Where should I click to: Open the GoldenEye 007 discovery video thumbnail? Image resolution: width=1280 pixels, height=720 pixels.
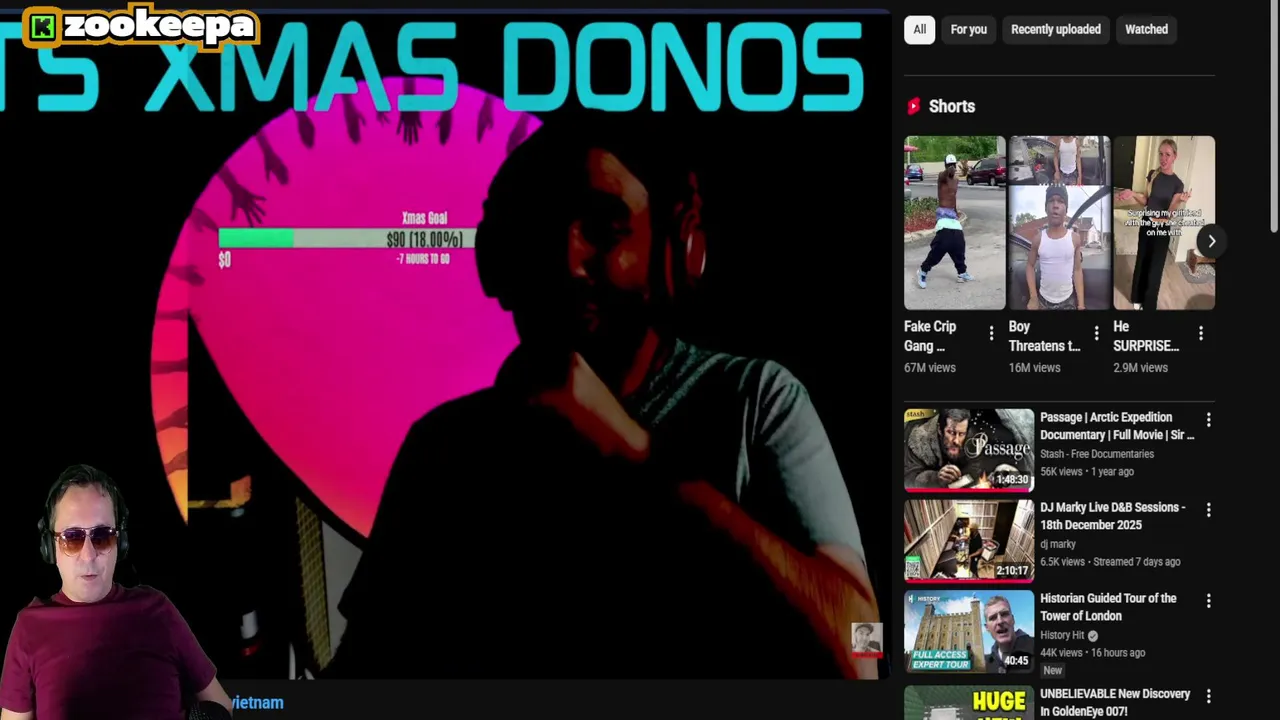click(969, 702)
